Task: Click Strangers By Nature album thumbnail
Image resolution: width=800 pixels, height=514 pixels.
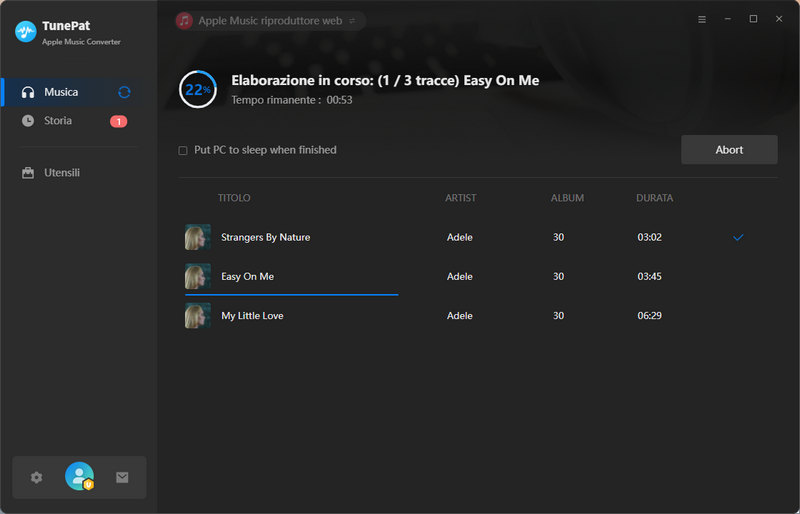Action: click(x=197, y=237)
